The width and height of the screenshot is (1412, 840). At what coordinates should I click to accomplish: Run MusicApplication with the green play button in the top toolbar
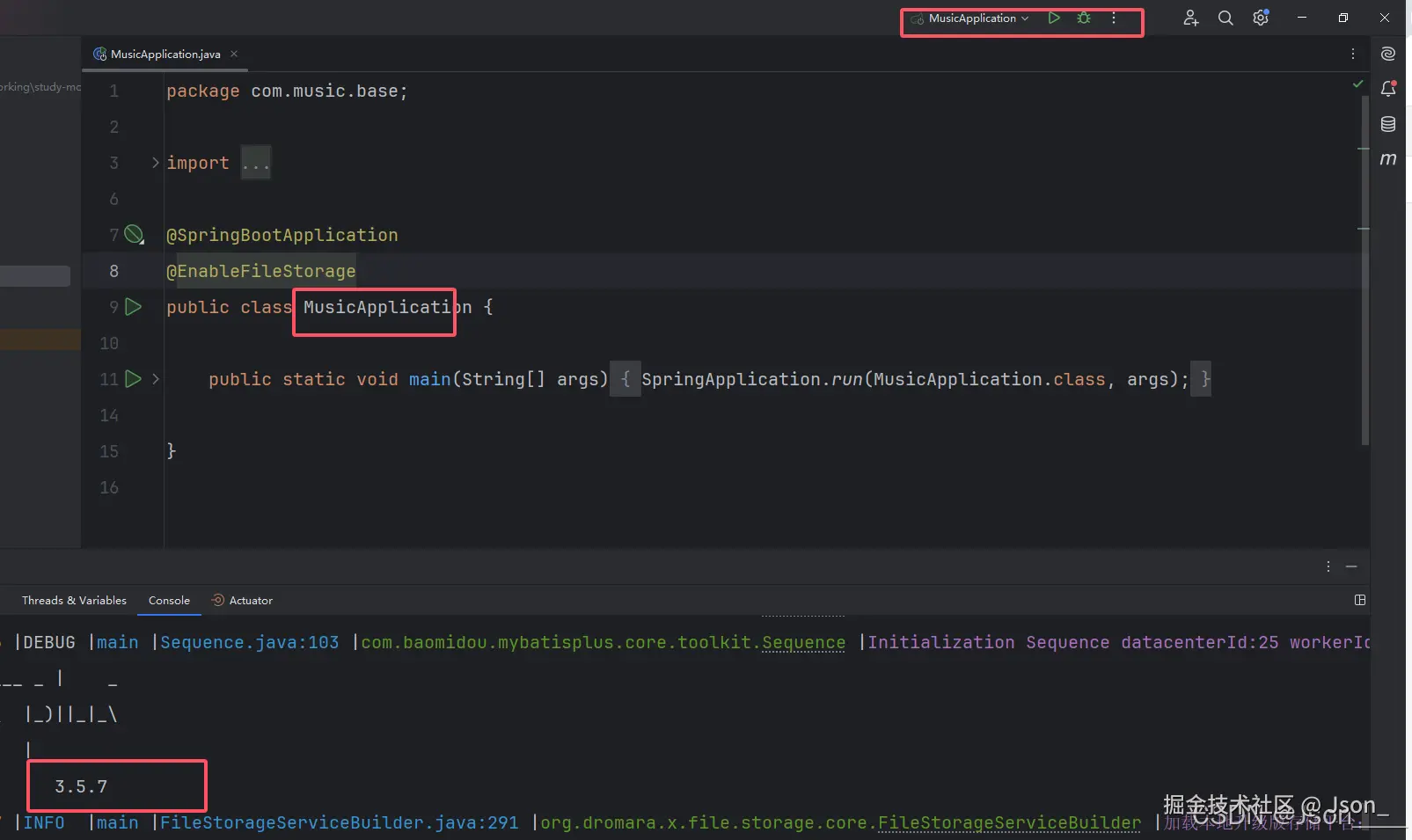click(1054, 18)
